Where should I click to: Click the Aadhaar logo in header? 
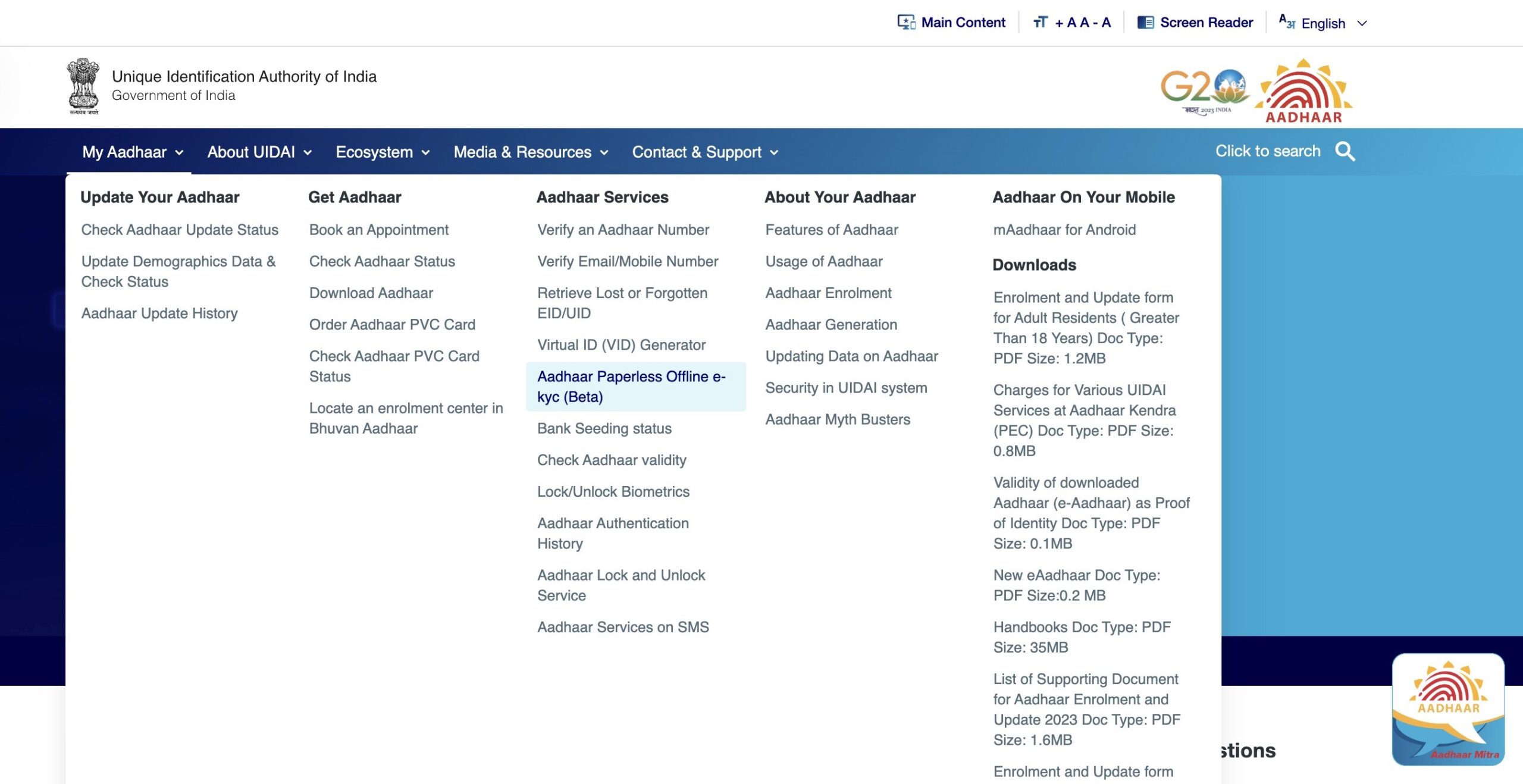coord(1303,91)
